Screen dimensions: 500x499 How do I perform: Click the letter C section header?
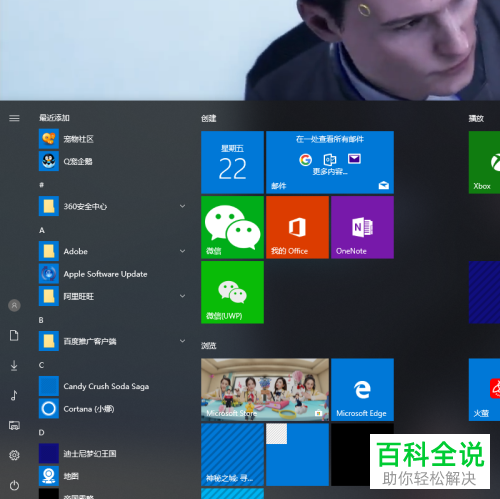[x=41, y=365]
